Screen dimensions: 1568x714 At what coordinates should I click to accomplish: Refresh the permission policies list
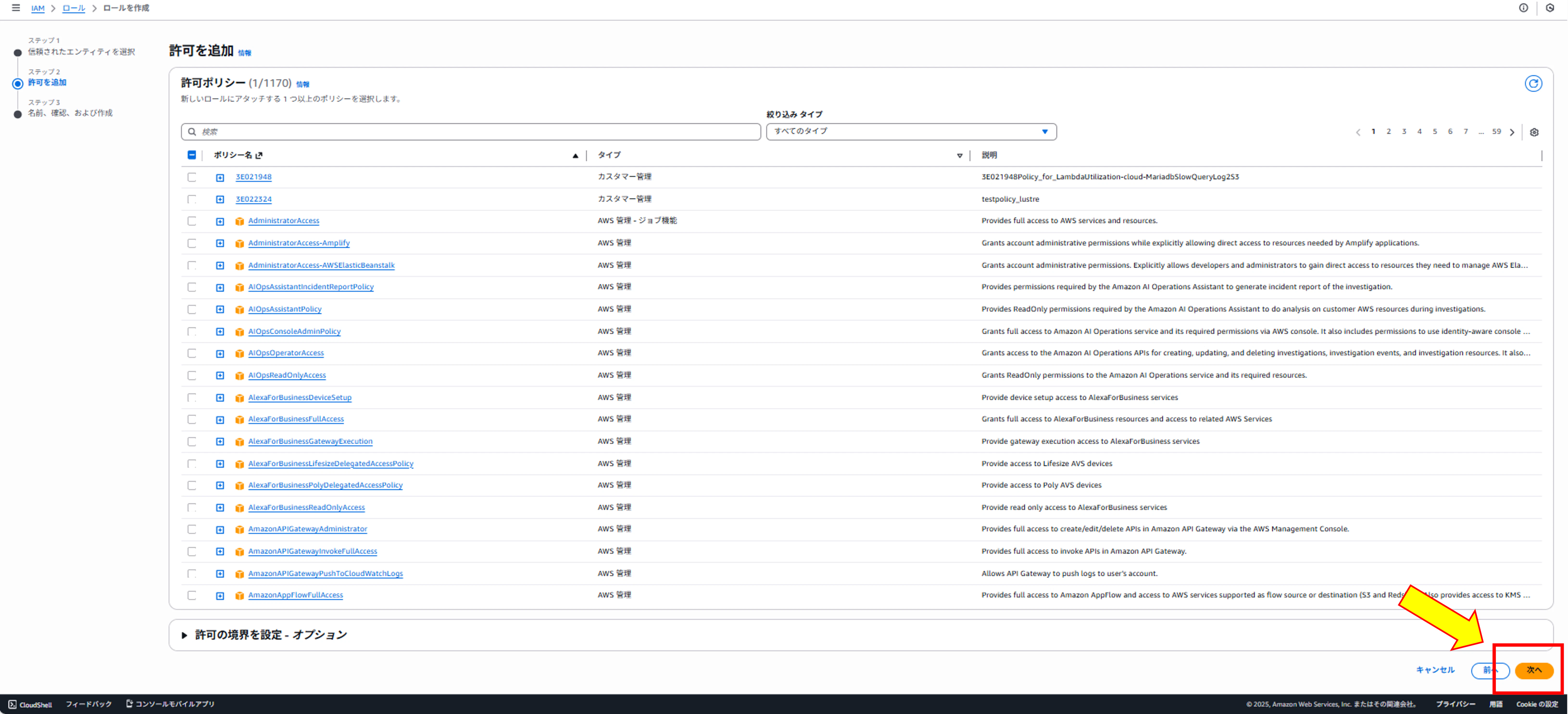point(1533,84)
